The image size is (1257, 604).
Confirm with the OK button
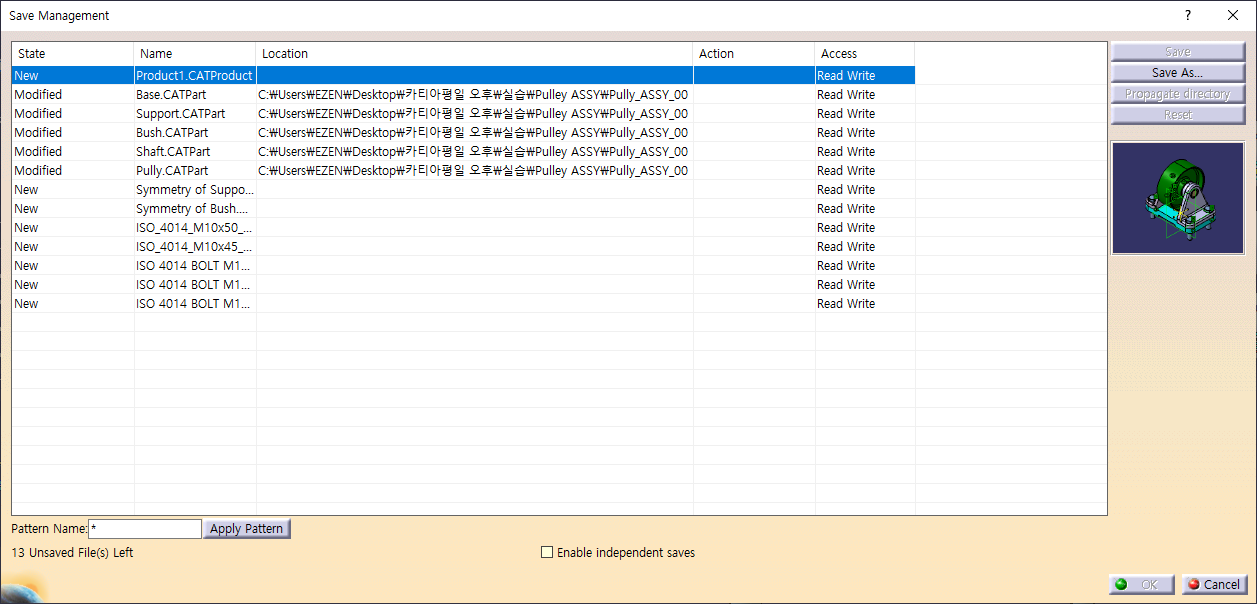point(1141,584)
